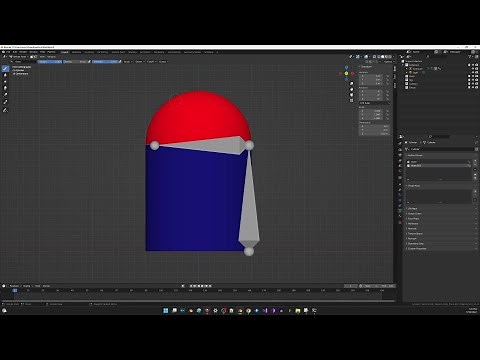Select the Gradient weight tool
Image resolution: width=480 pixels, height=360 pixels.
pos(5,95)
